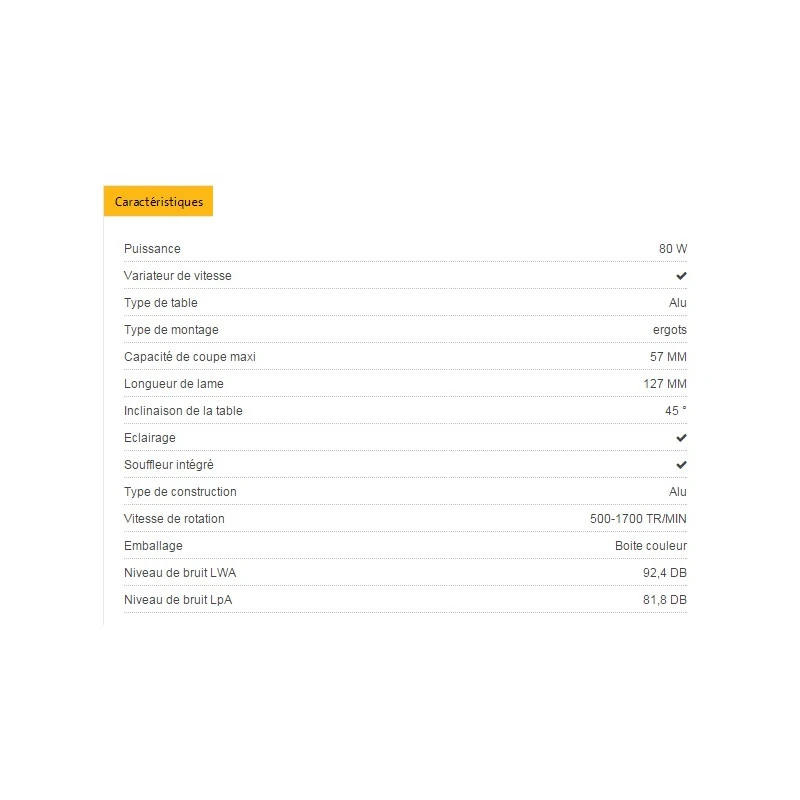Select the Type de construction label
The image size is (800, 800).
pos(180,491)
